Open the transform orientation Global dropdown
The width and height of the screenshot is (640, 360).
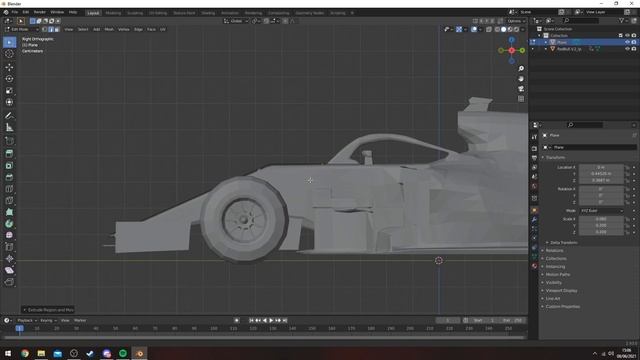(236, 21)
